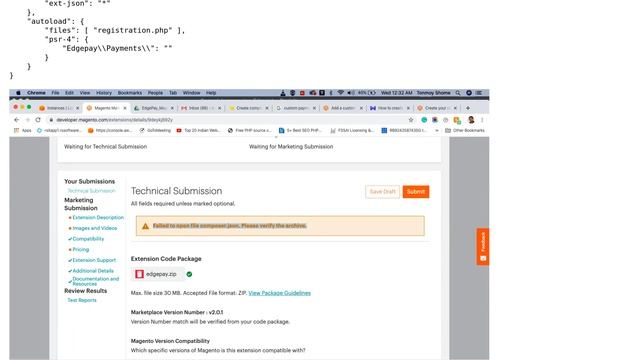Open the File menu
640x360 pixels.
(x=56, y=93)
